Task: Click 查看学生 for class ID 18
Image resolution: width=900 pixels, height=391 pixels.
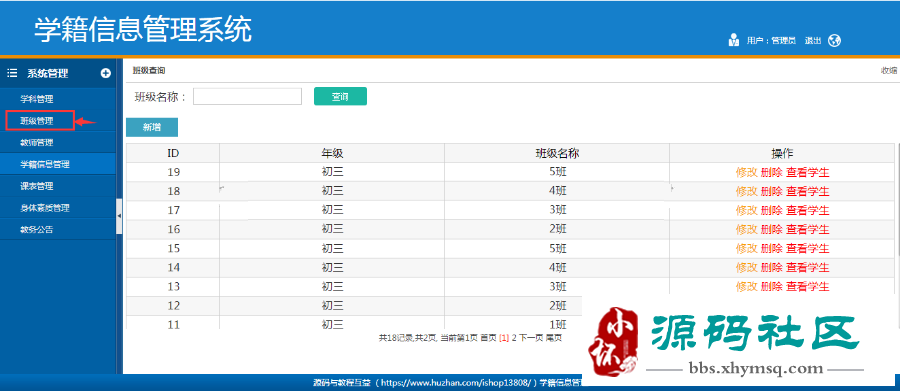Action: pos(808,191)
